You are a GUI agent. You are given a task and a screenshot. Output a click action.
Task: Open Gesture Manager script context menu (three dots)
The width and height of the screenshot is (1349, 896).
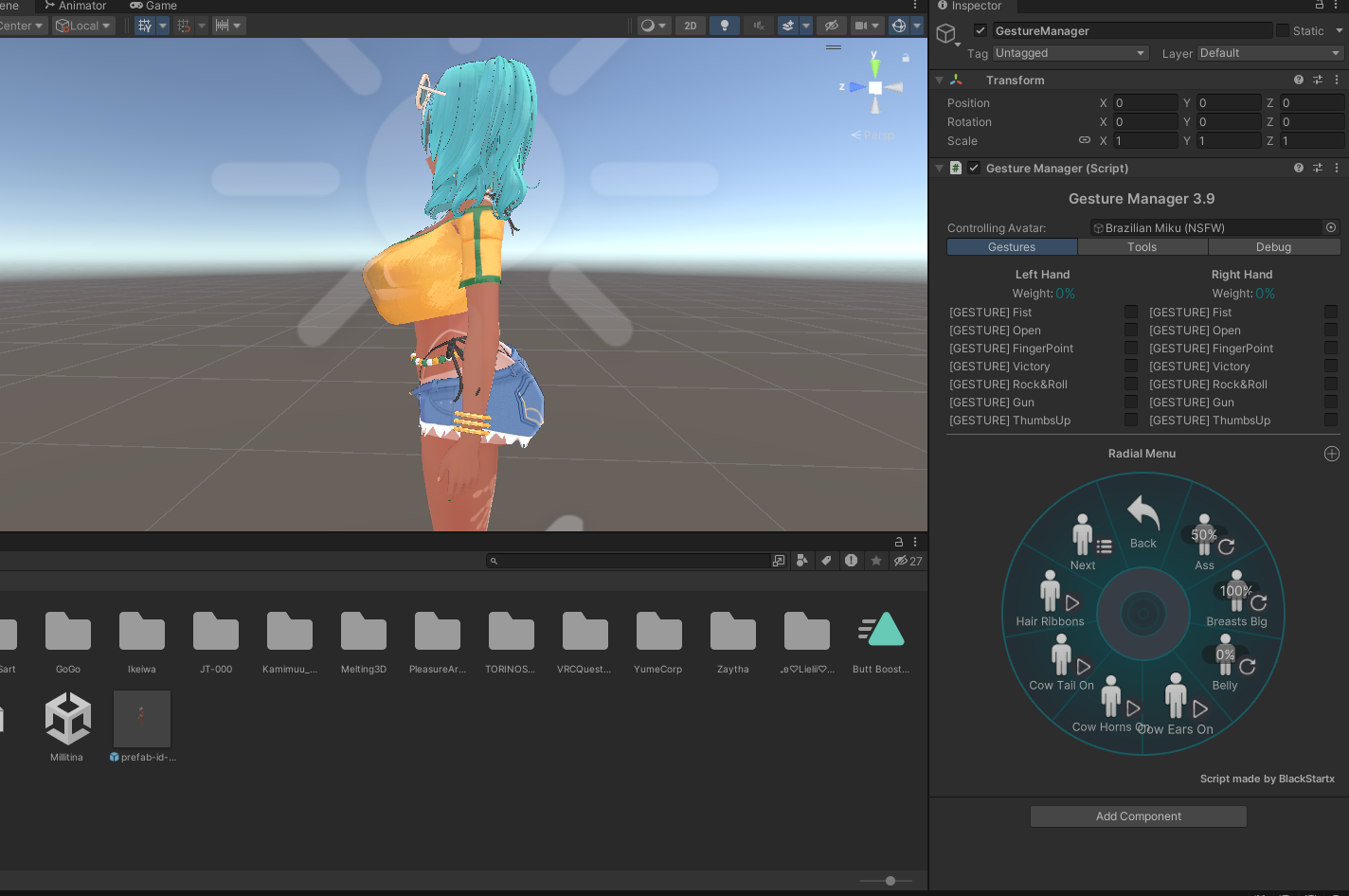(x=1337, y=169)
